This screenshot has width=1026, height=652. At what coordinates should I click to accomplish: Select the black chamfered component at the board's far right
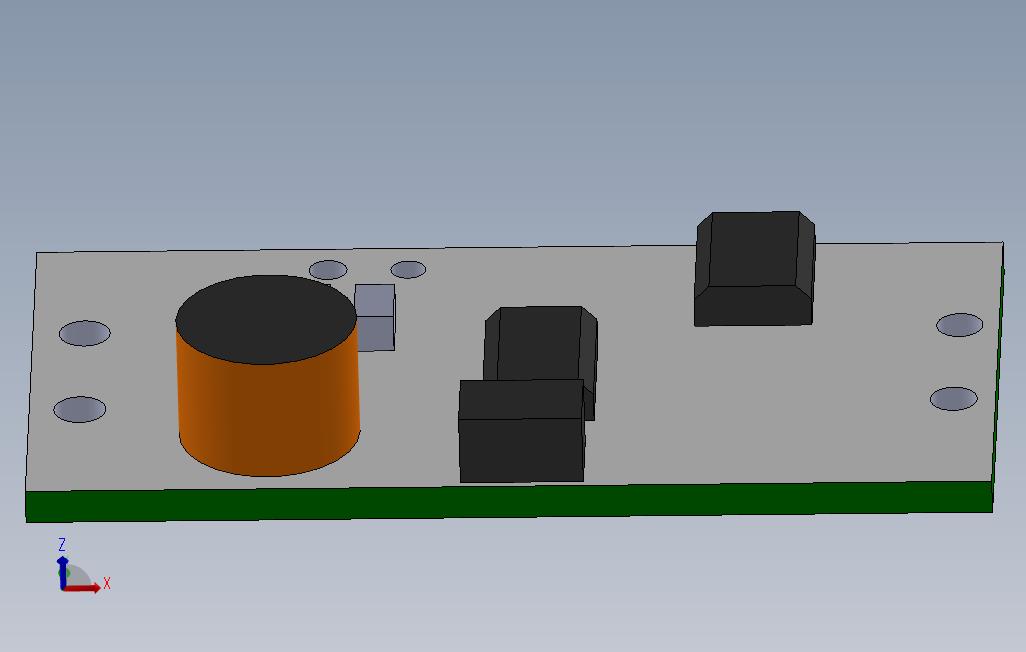click(754, 268)
